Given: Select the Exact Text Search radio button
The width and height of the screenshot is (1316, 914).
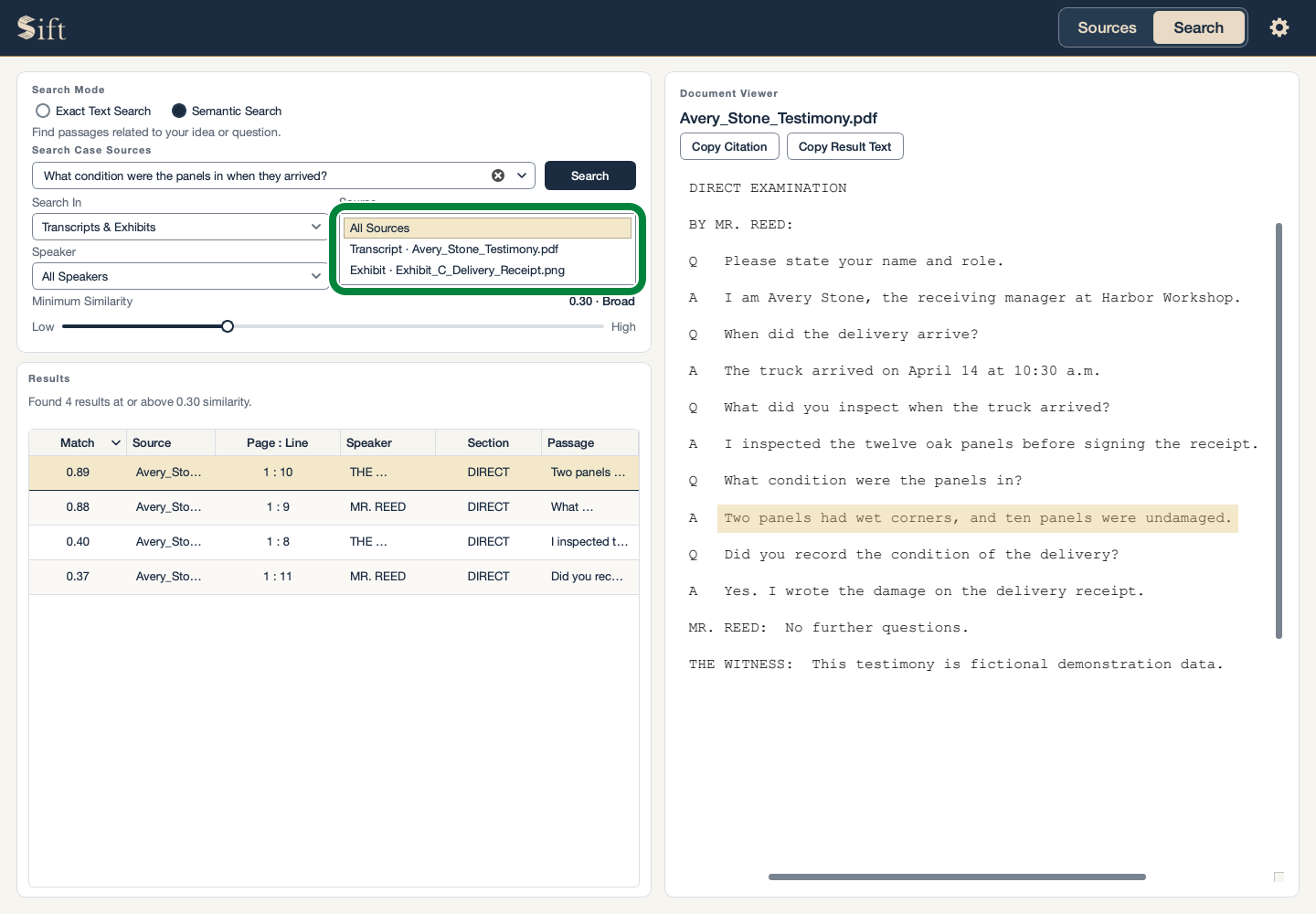Looking at the screenshot, I should click(x=43, y=111).
